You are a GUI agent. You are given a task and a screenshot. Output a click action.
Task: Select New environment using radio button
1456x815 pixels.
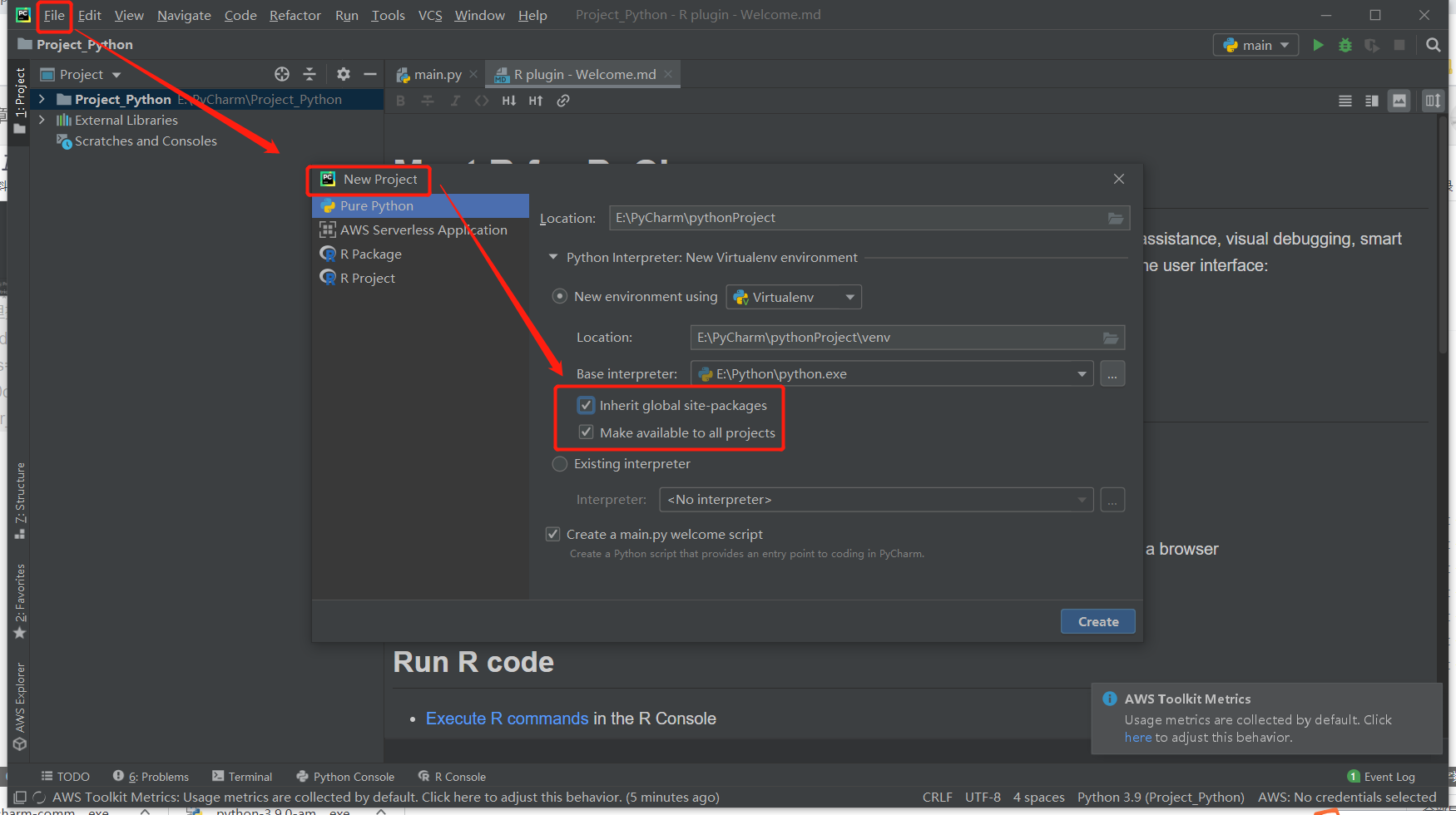(x=560, y=296)
